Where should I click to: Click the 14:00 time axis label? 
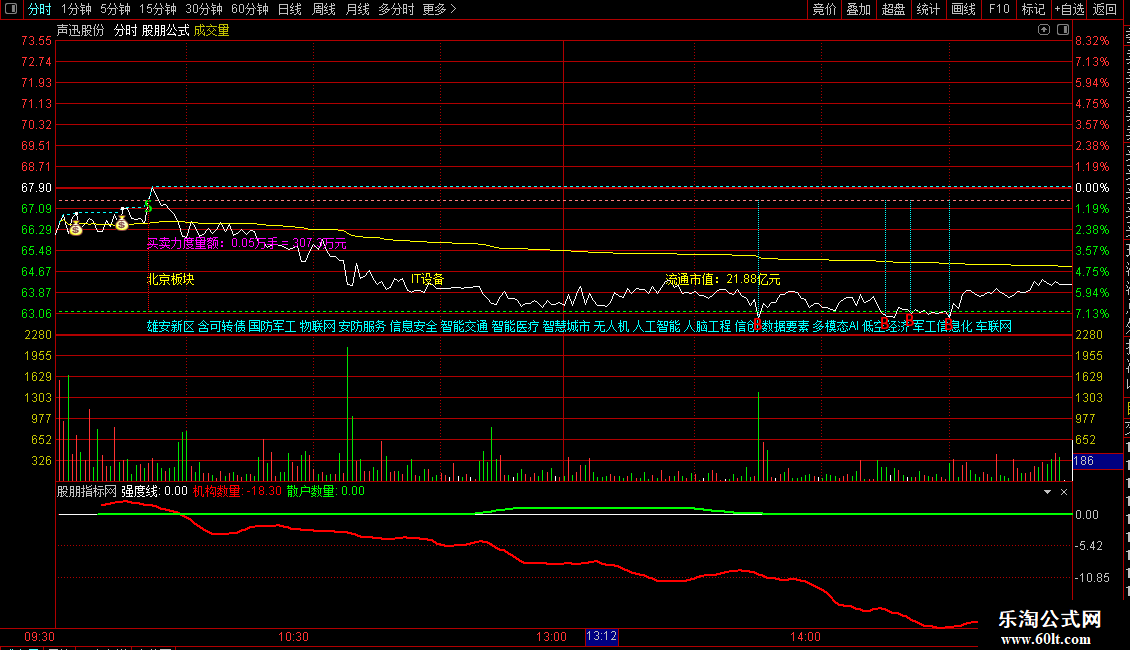[x=805, y=637]
